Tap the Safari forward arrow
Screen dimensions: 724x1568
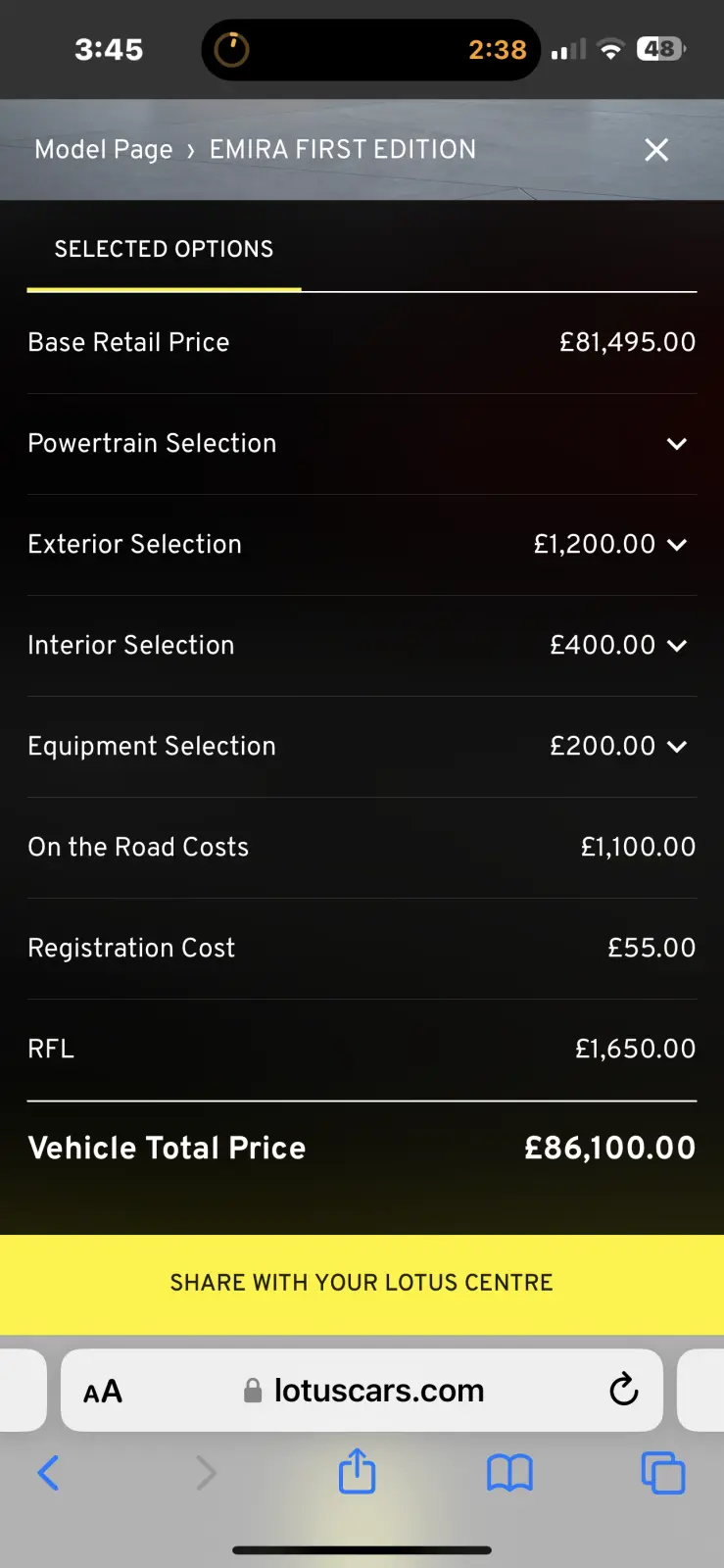pos(206,1472)
